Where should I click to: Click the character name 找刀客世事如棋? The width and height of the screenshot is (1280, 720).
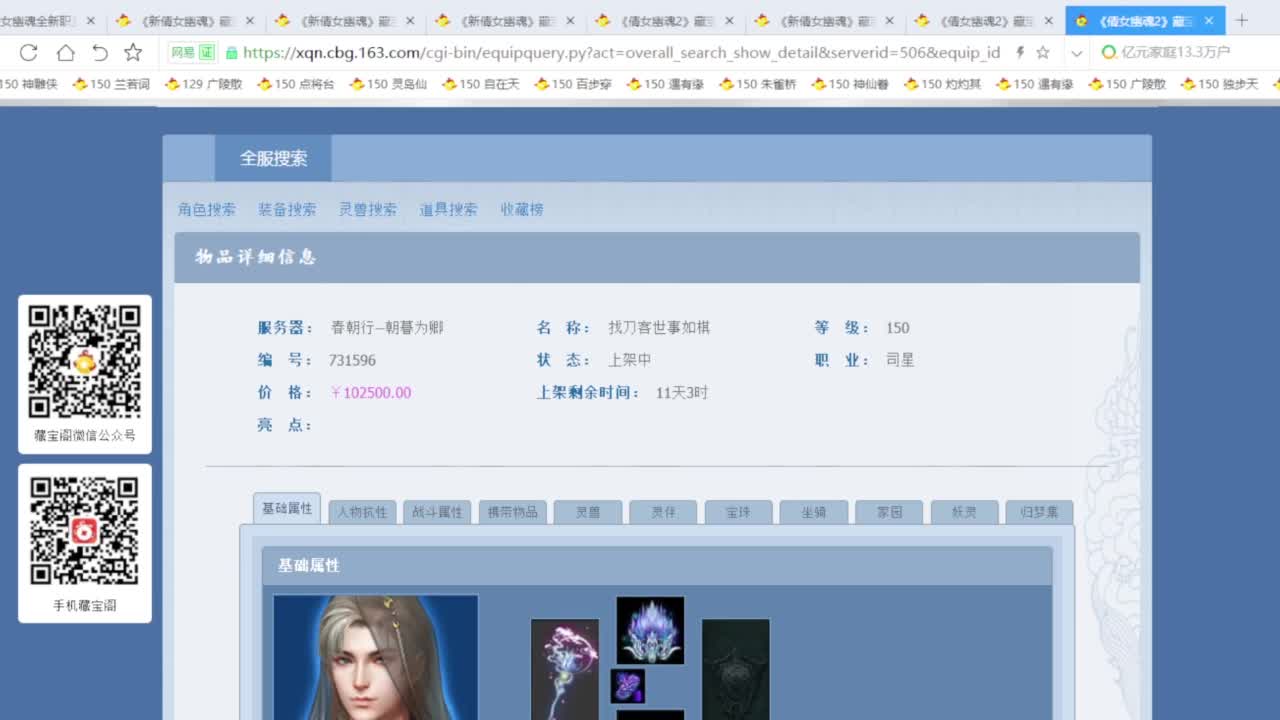pyautogui.click(x=659, y=327)
